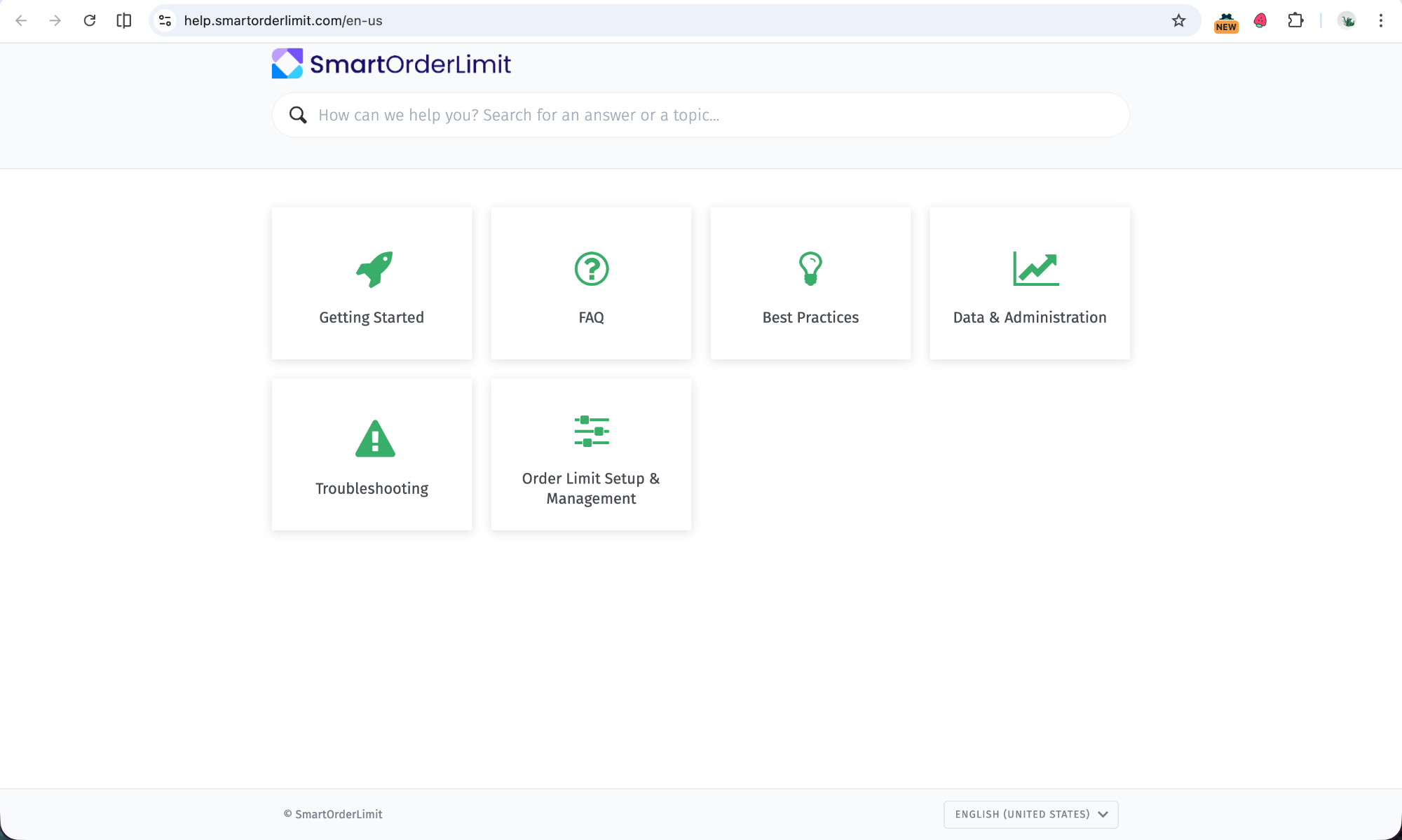Click the chart icon for Data & Administration

pos(1035,269)
